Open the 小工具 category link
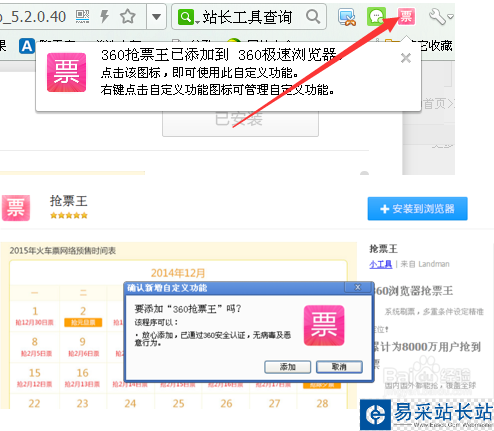 coord(380,264)
